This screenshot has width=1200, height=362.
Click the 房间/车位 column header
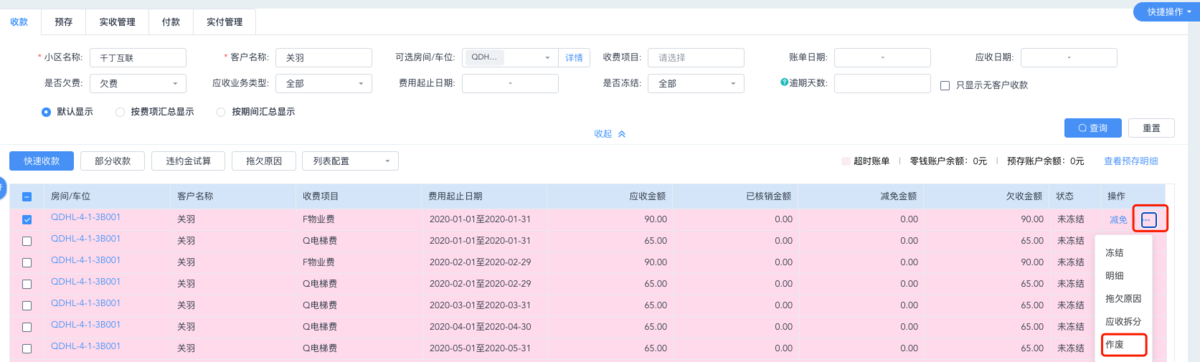(x=71, y=196)
